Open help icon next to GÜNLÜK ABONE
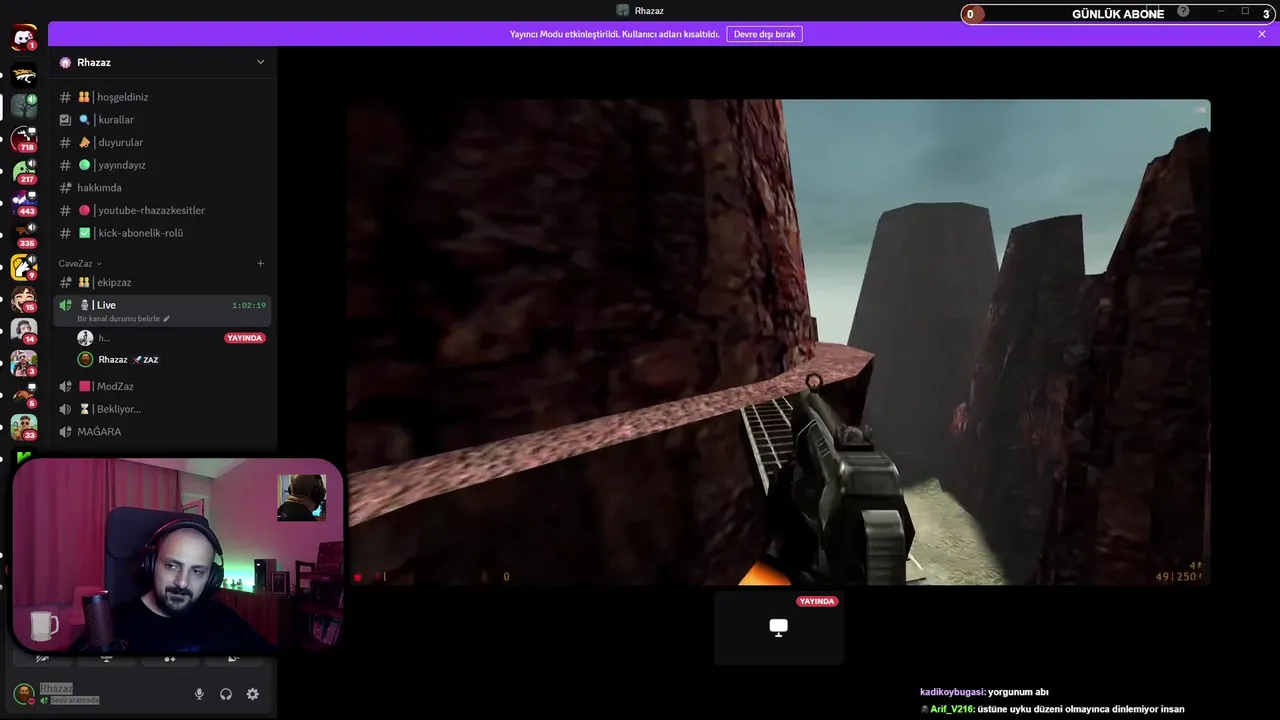The width and height of the screenshot is (1280, 720). point(1184,12)
